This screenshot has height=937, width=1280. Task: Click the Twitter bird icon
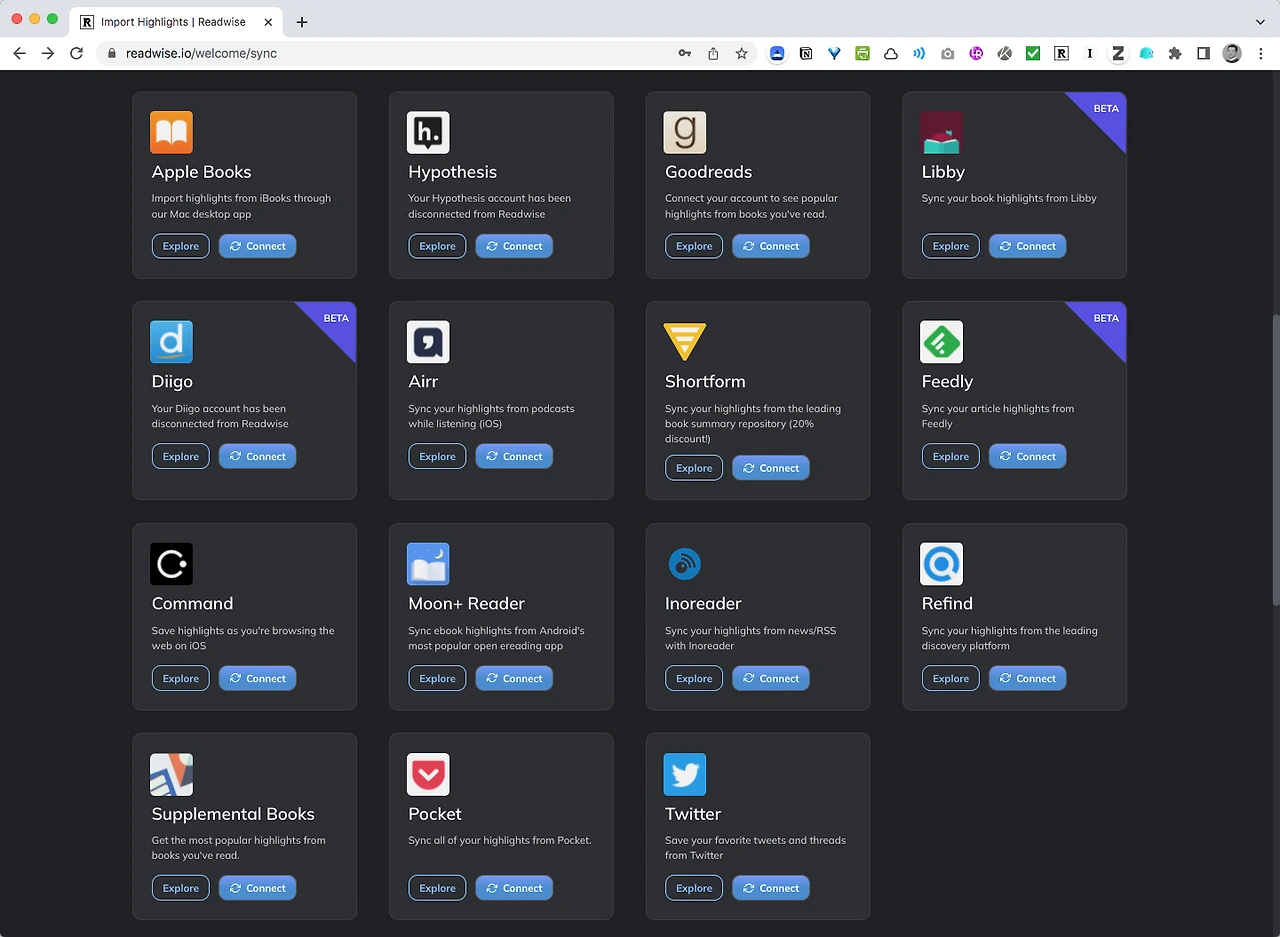(685, 775)
